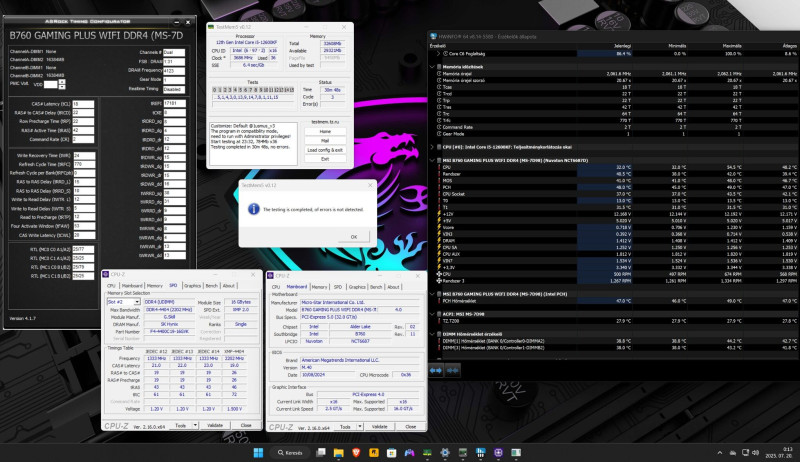Click HWiNFO second arrows button at bottom

tap(453, 370)
